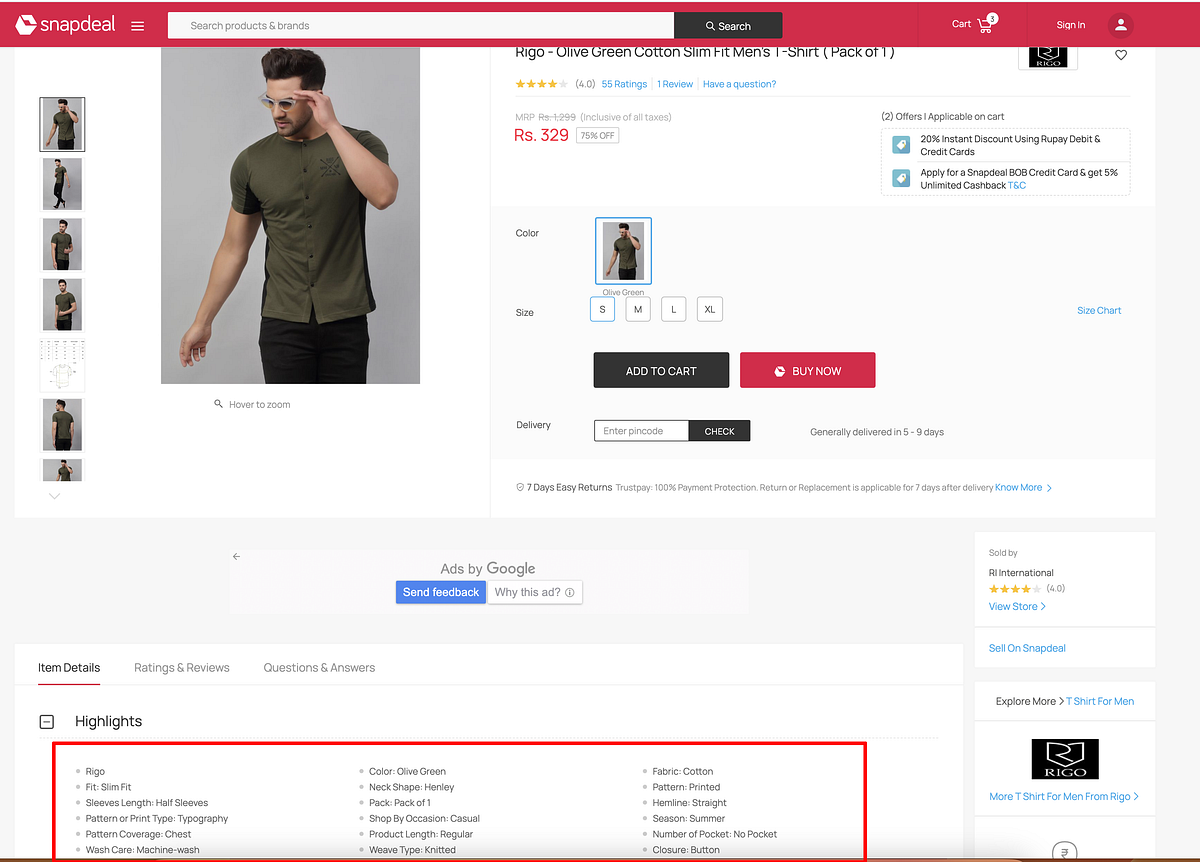Open the Questions & Answers tab
The height and width of the screenshot is (862, 1200).
tap(318, 667)
